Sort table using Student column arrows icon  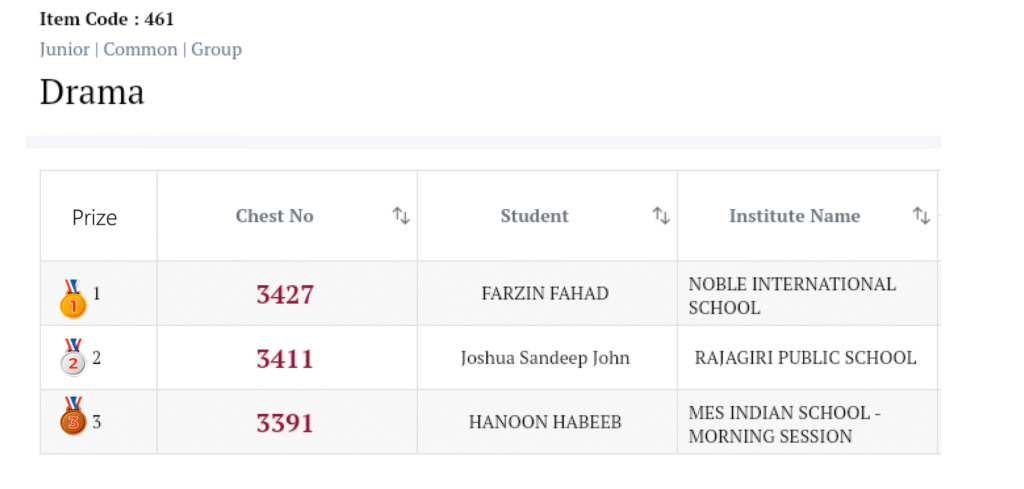(661, 216)
